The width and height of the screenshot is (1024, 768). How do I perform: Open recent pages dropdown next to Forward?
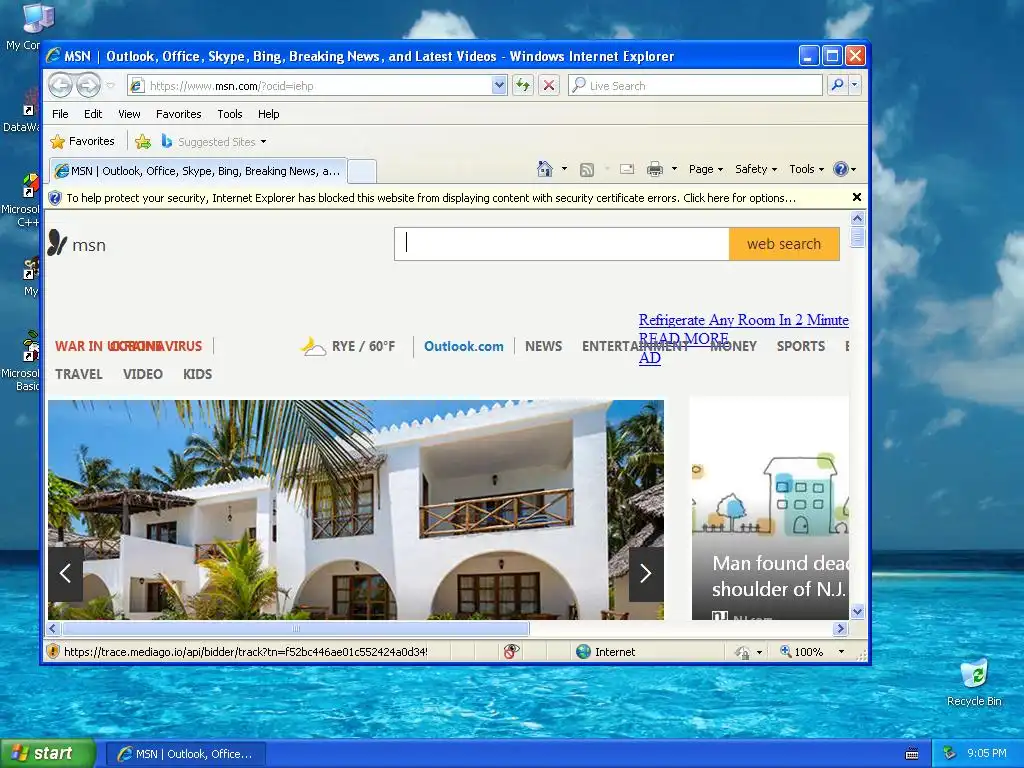click(x=110, y=86)
